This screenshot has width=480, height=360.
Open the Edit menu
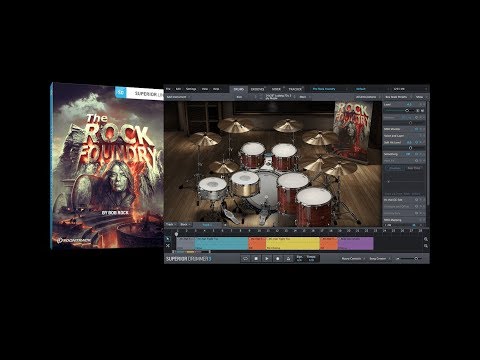[178, 89]
